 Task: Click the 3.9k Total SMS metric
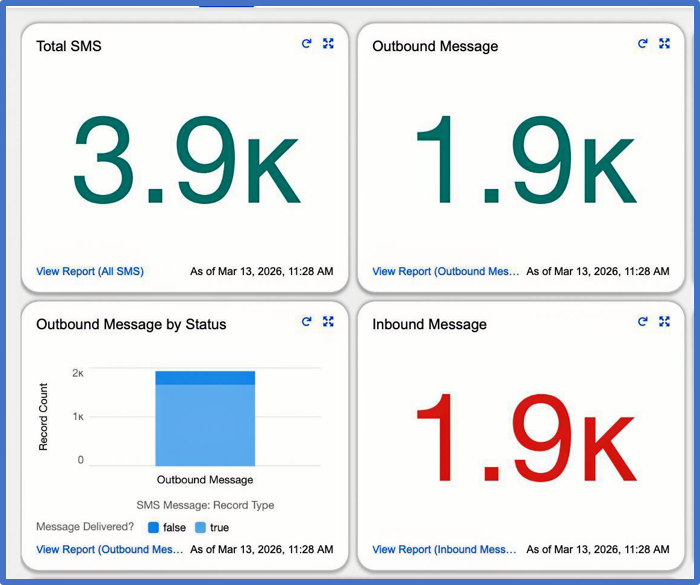[x=186, y=159]
